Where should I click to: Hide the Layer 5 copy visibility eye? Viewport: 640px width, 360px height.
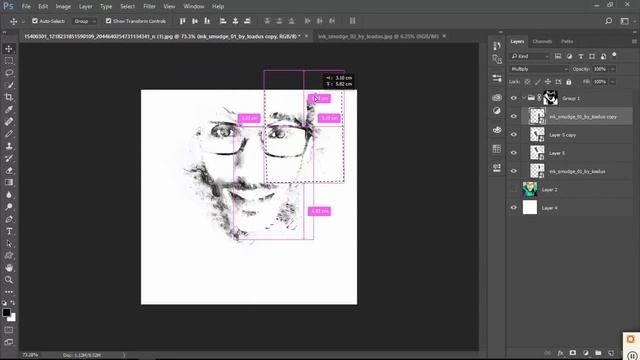(x=513, y=135)
